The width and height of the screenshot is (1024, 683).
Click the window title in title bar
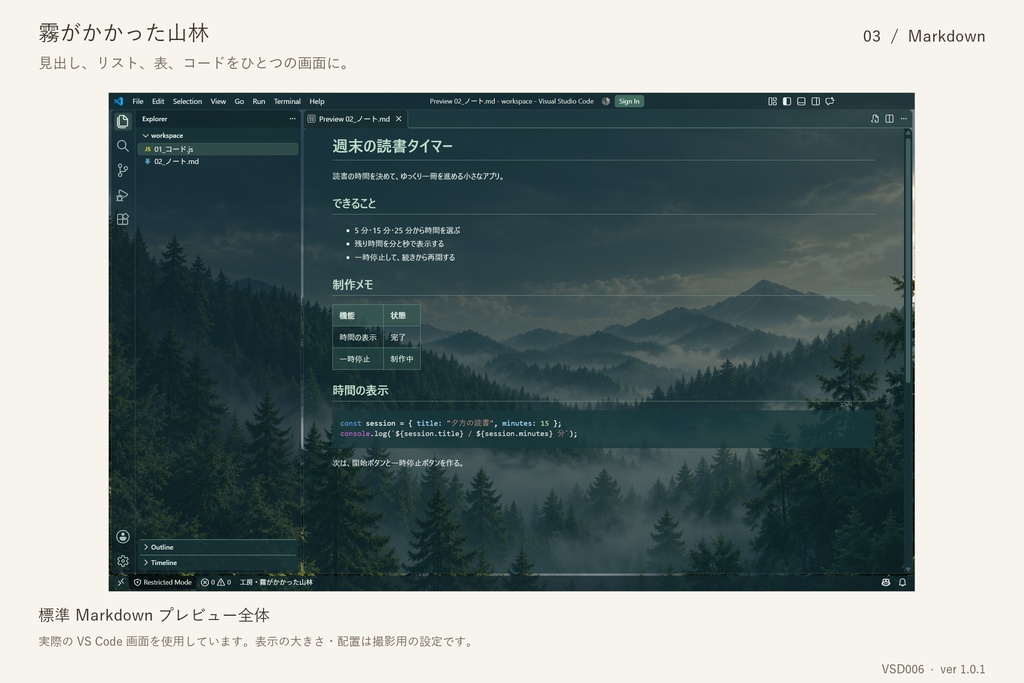511,101
